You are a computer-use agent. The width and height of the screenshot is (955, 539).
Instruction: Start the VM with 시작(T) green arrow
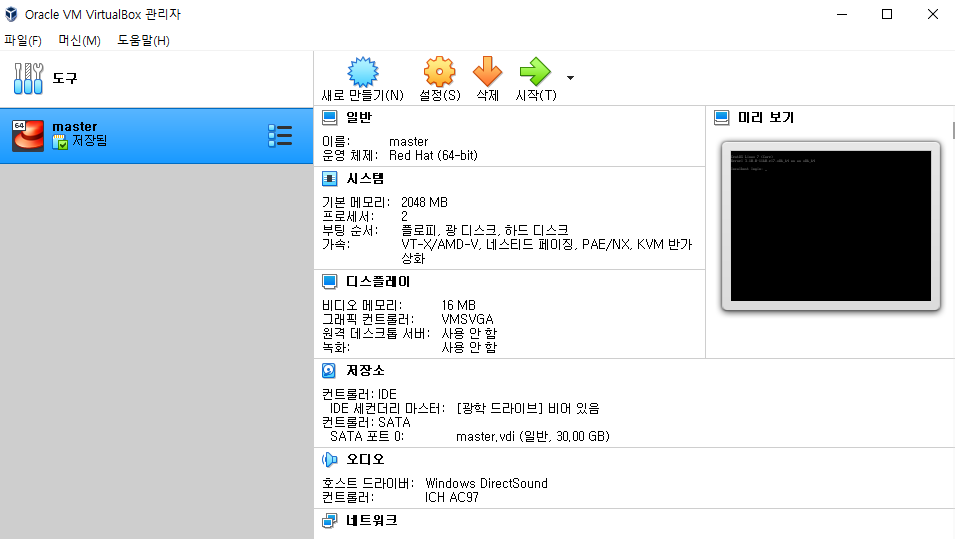pos(535,72)
